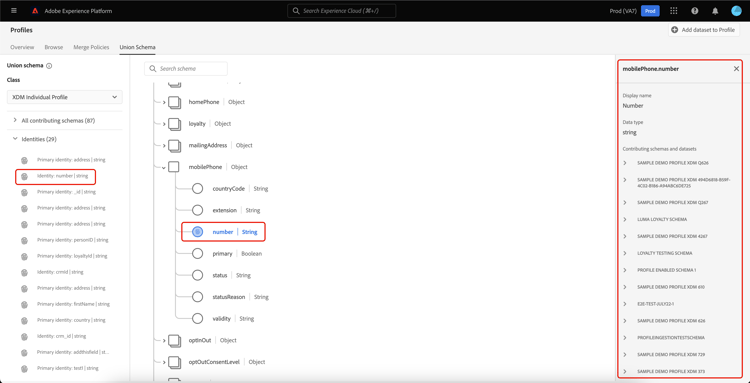Click fingerprint icon beside Primary identity: addthisfield
750x383 pixels.
24,352
